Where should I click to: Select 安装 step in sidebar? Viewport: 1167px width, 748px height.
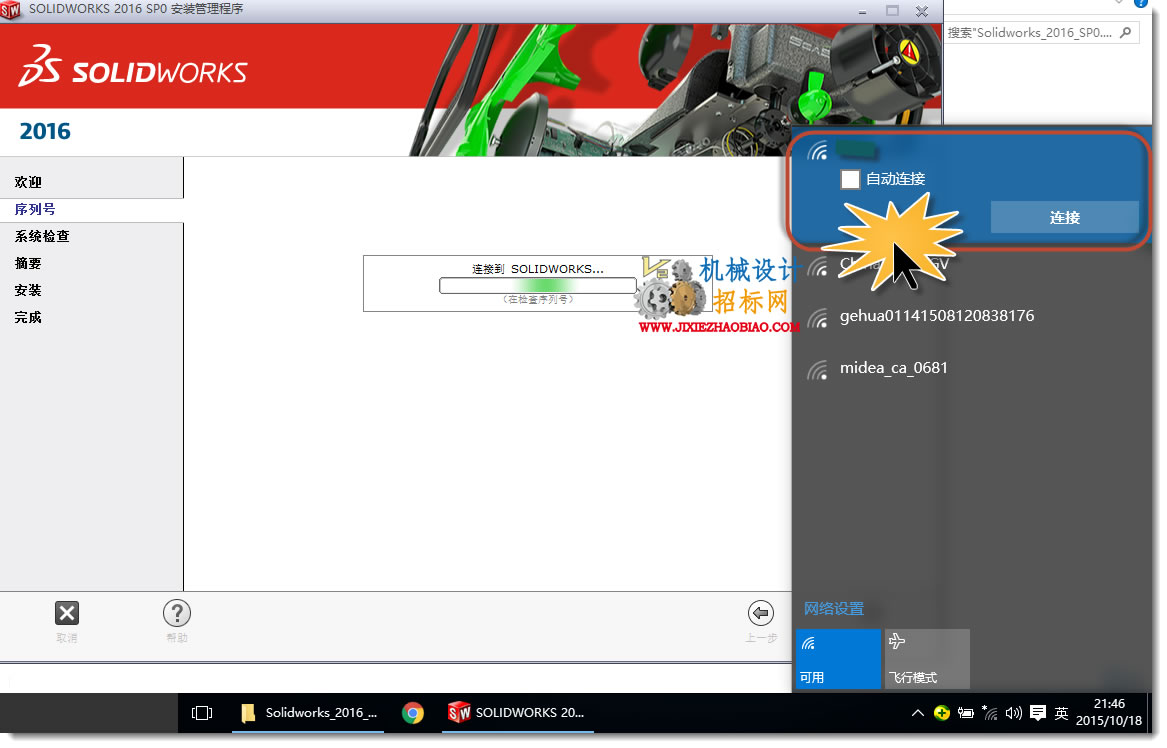click(x=28, y=290)
